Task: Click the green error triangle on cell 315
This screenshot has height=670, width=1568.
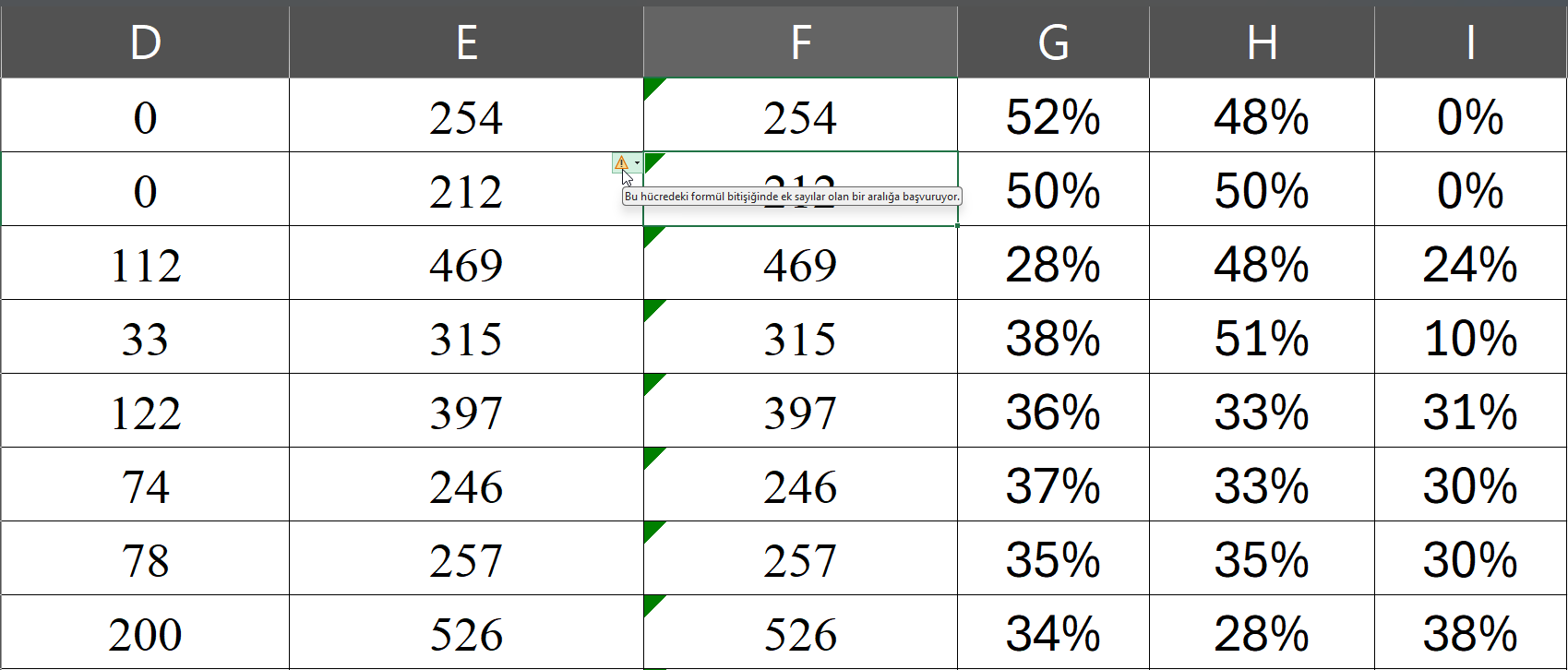Action: 649,308
